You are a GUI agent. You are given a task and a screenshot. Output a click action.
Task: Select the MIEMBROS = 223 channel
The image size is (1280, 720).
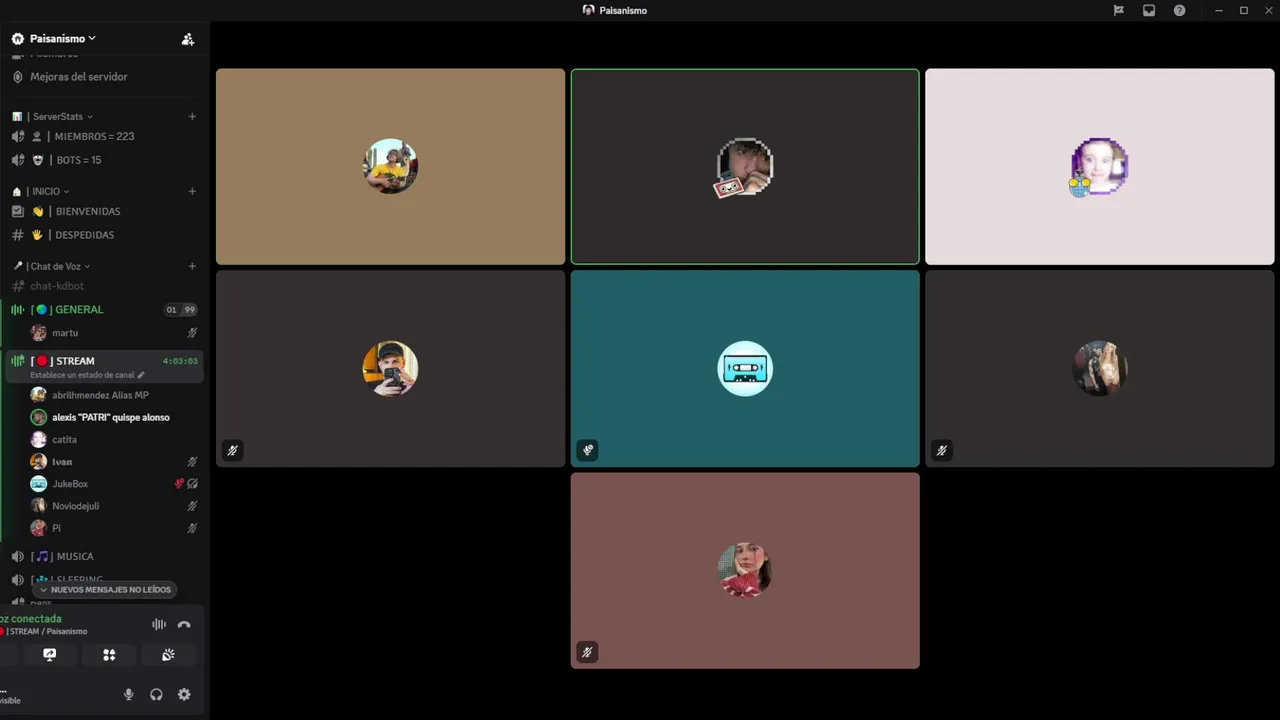click(x=94, y=136)
